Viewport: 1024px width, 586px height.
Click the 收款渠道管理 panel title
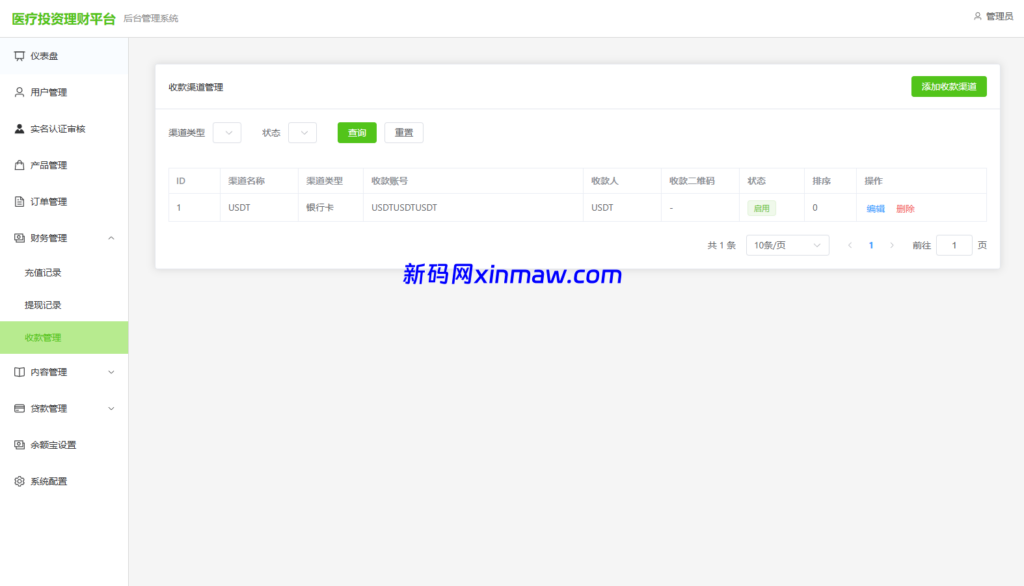tap(196, 87)
